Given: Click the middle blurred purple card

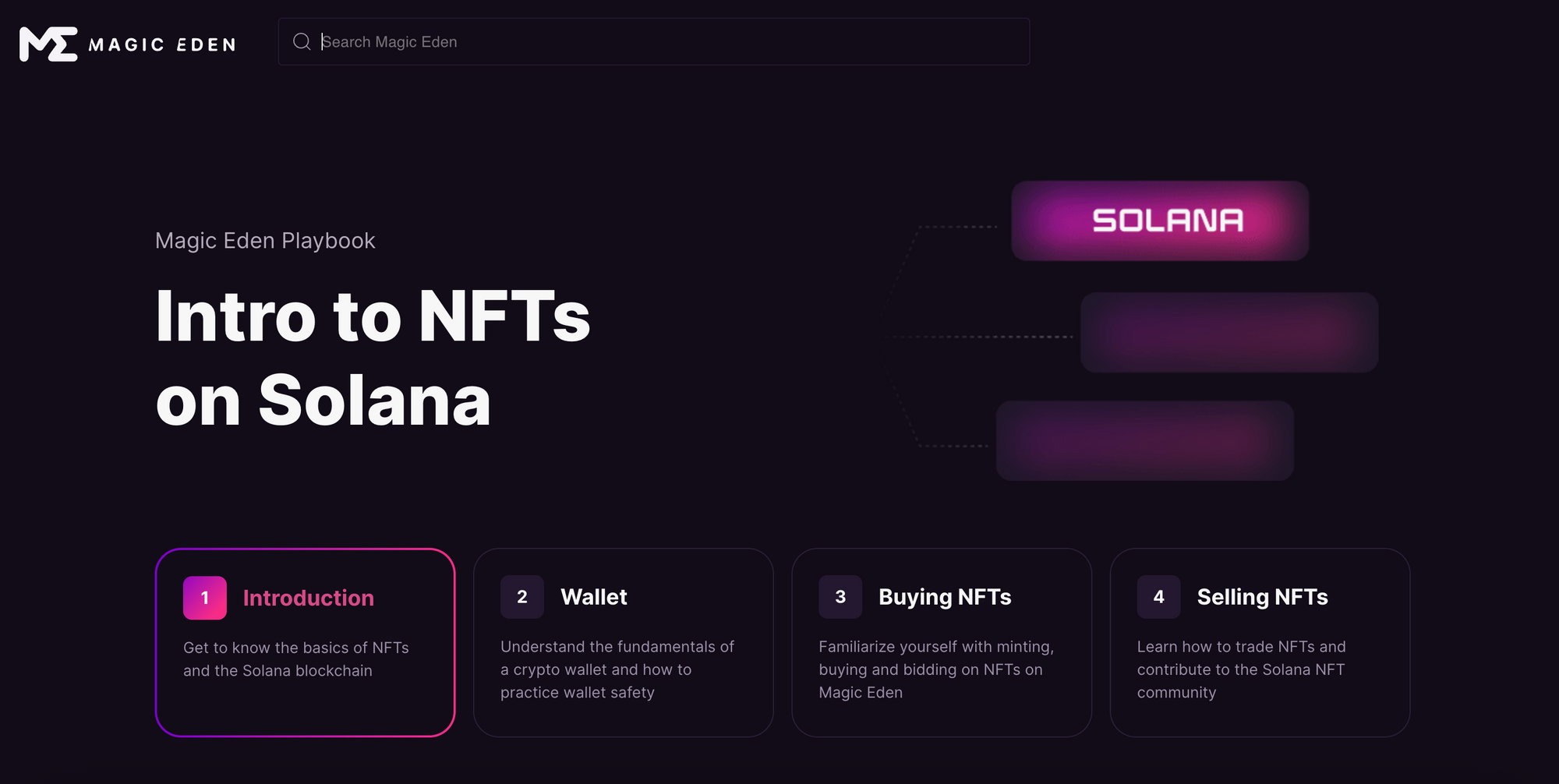Looking at the screenshot, I should [1229, 332].
